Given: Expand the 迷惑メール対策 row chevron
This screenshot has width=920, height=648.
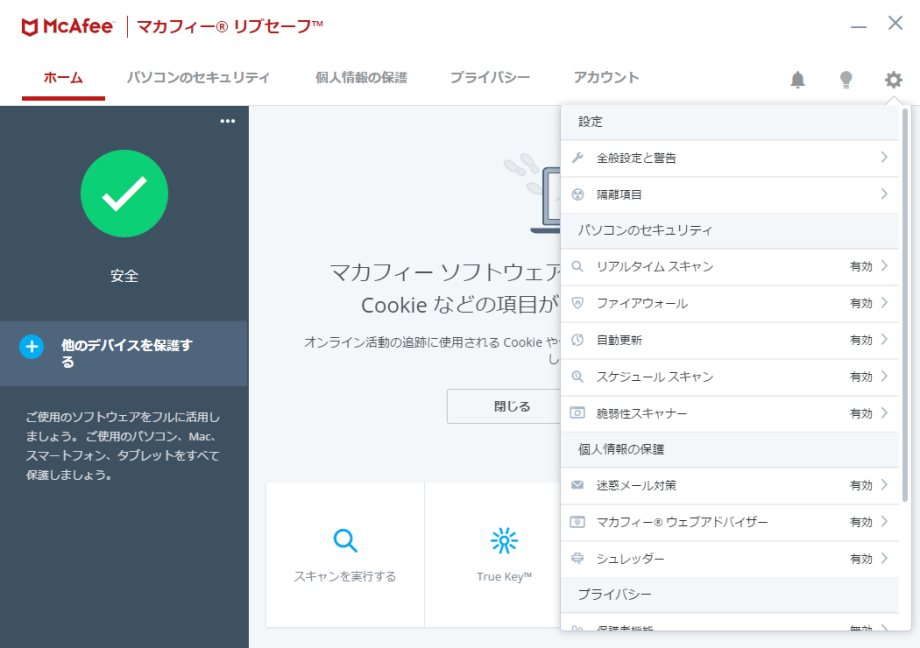Looking at the screenshot, I should point(884,485).
